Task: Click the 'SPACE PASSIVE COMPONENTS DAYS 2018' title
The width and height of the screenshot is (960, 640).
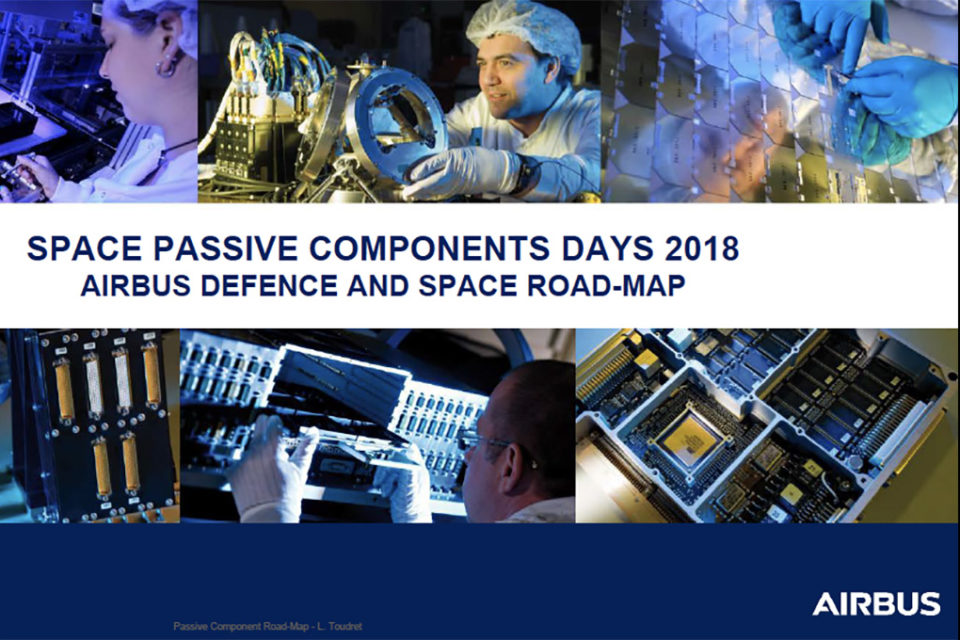Action: click(x=383, y=248)
